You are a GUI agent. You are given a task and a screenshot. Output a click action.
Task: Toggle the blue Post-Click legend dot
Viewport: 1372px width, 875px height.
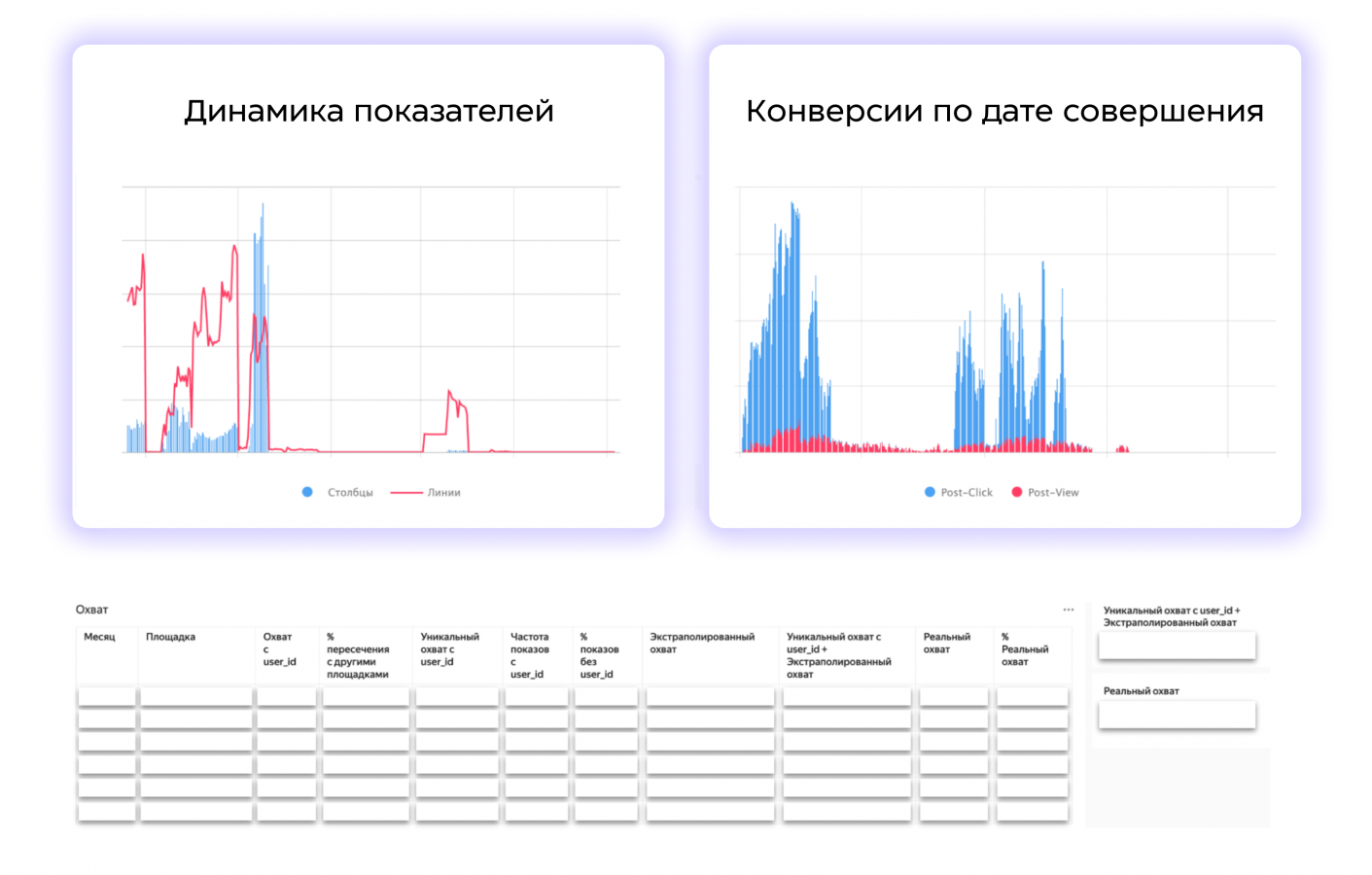pos(930,492)
